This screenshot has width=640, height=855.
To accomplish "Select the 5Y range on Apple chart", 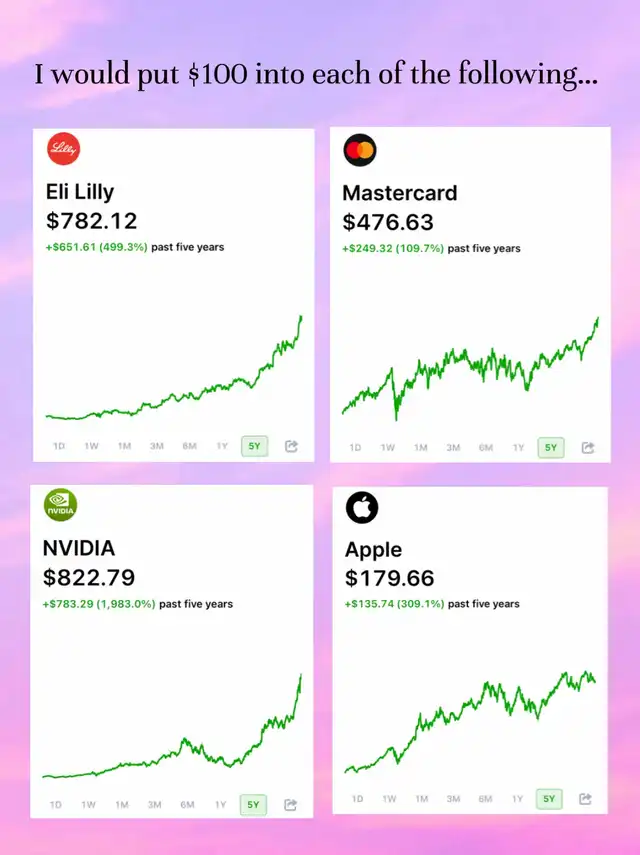I will tap(548, 798).
